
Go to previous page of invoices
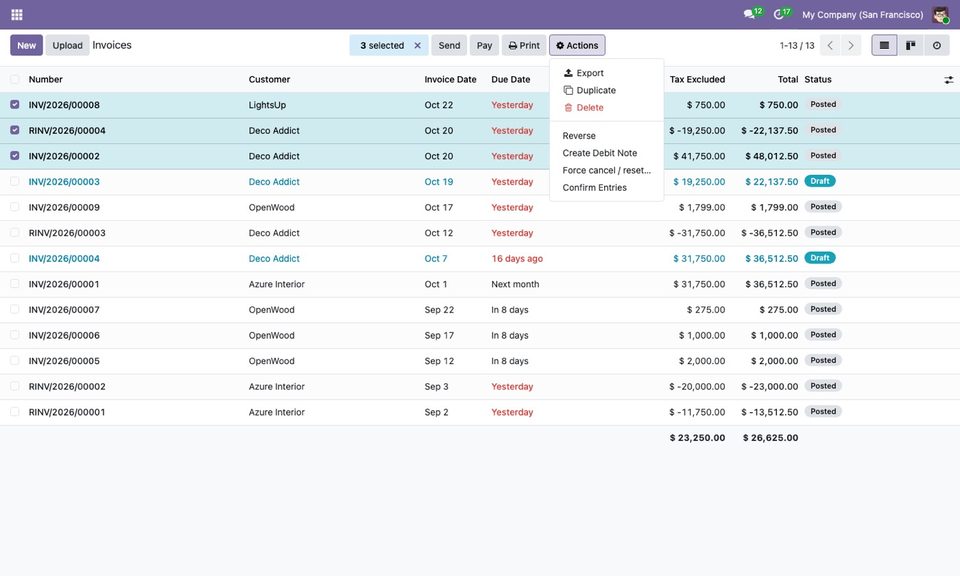click(830, 45)
